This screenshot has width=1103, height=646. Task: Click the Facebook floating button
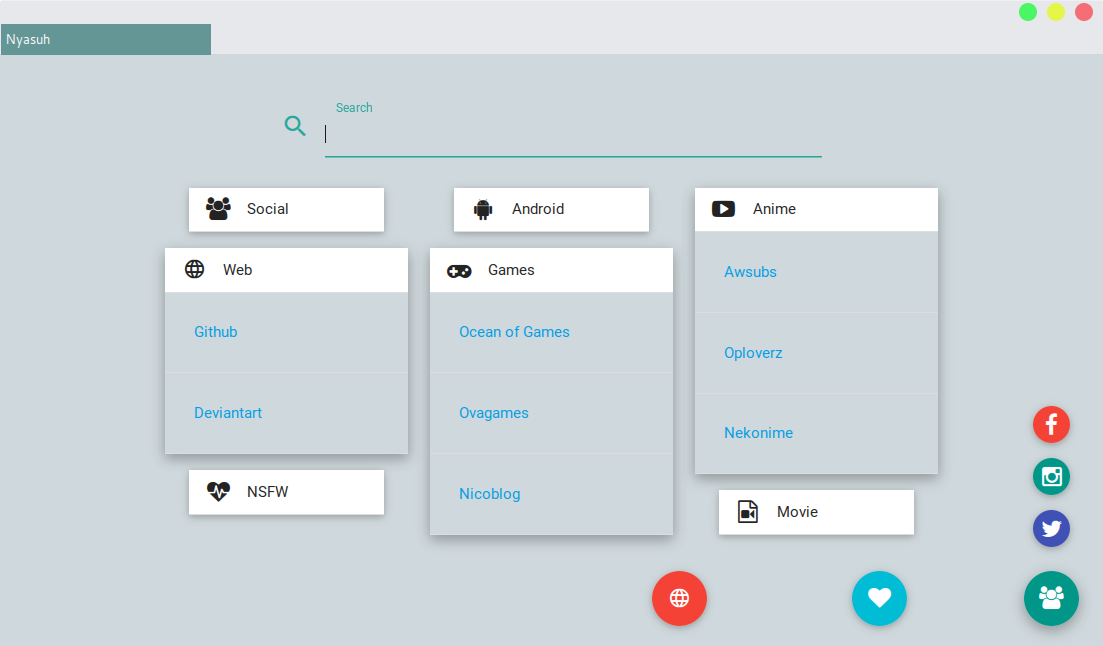tap(1051, 425)
